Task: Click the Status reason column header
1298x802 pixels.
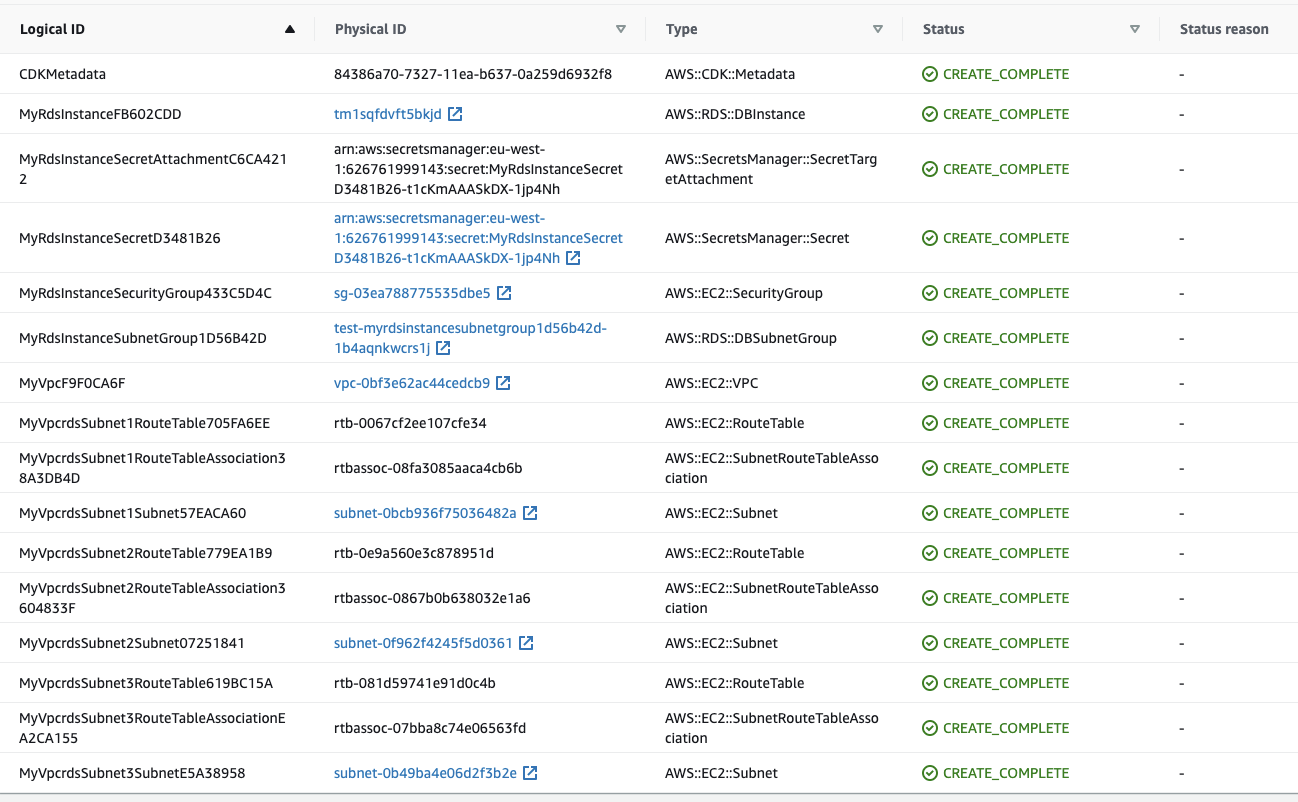Action: [1224, 29]
